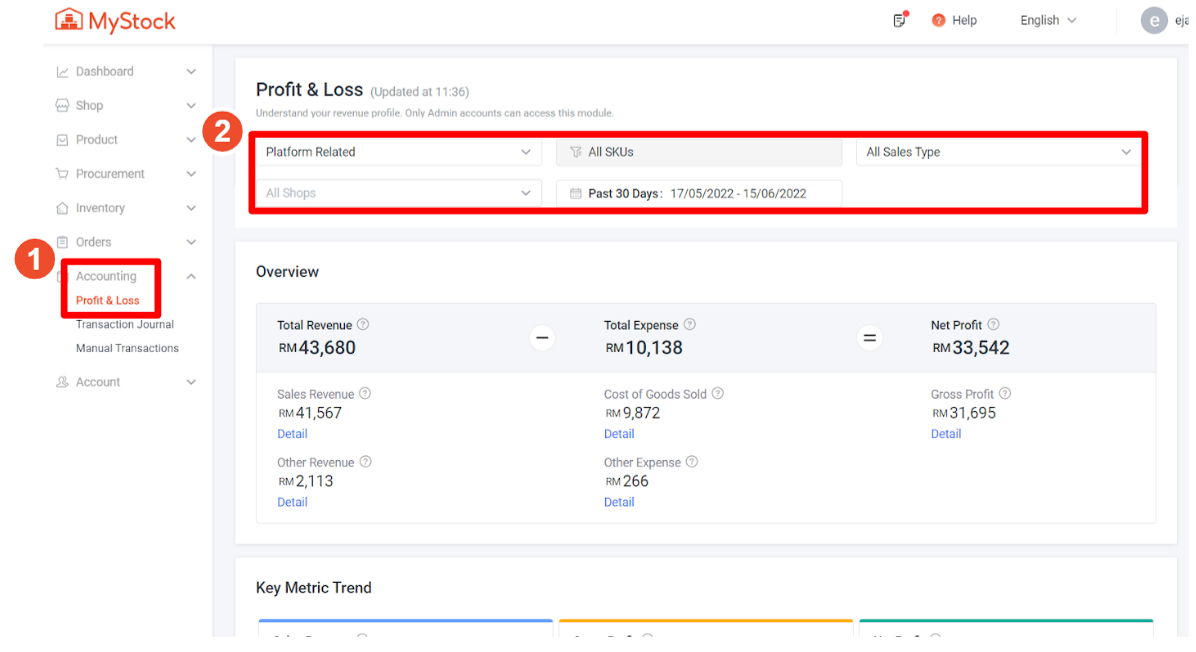The image size is (1196, 652).
Task: Open the notifications notes icon in header
Action: [x=899, y=20]
